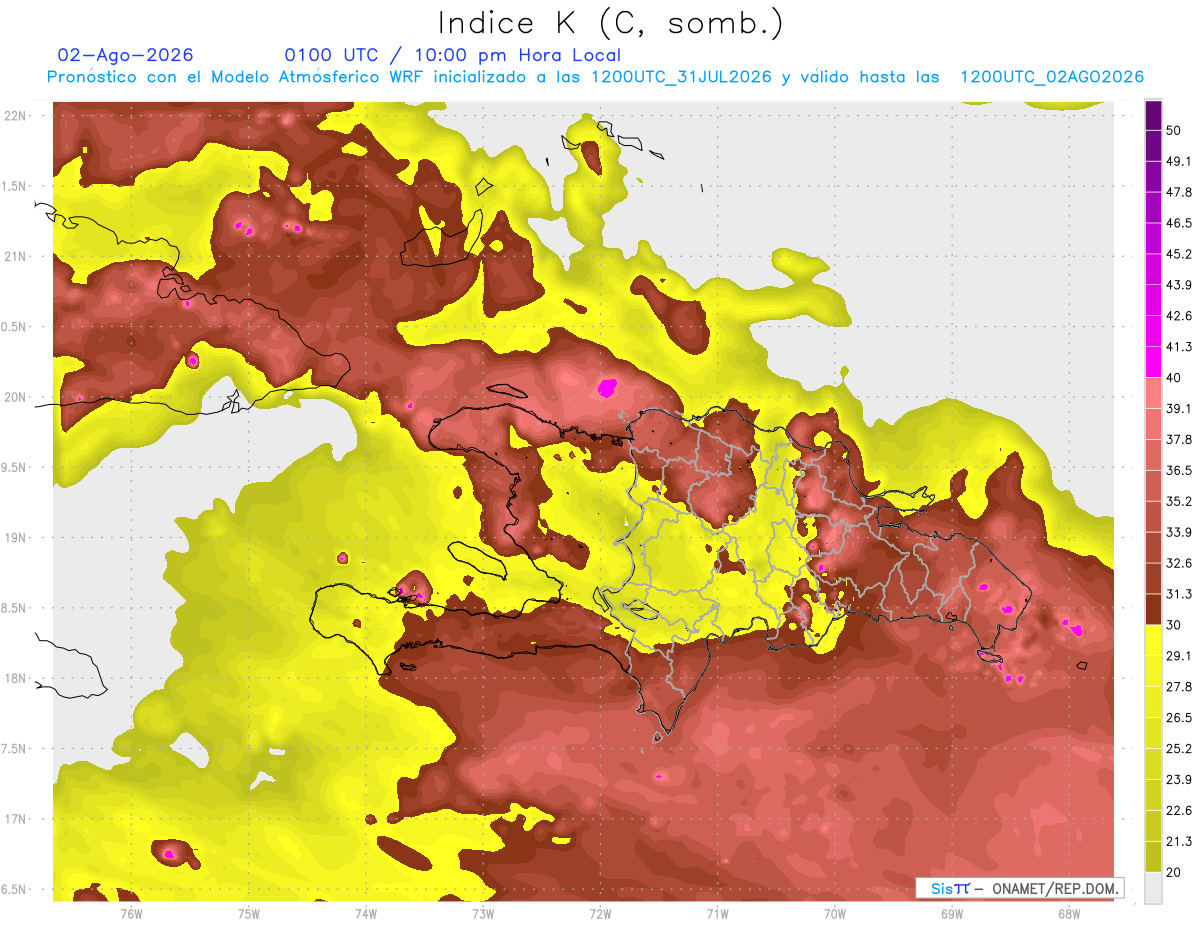1200x927 pixels.
Task: Click the '43.9' colorbar value
Action: (x=1179, y=285)
